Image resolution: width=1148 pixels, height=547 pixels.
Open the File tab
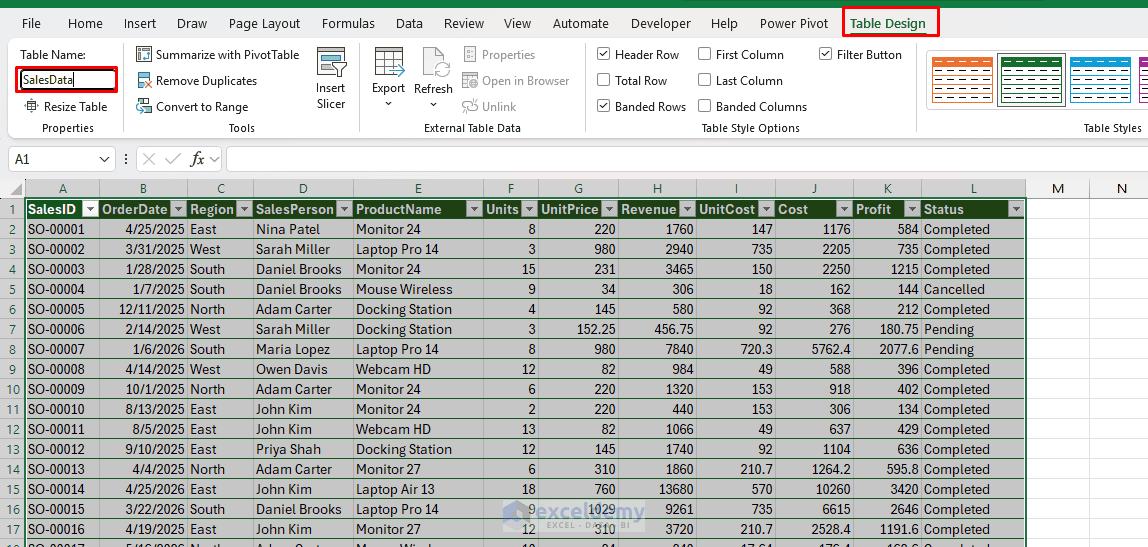click(31, 23)
